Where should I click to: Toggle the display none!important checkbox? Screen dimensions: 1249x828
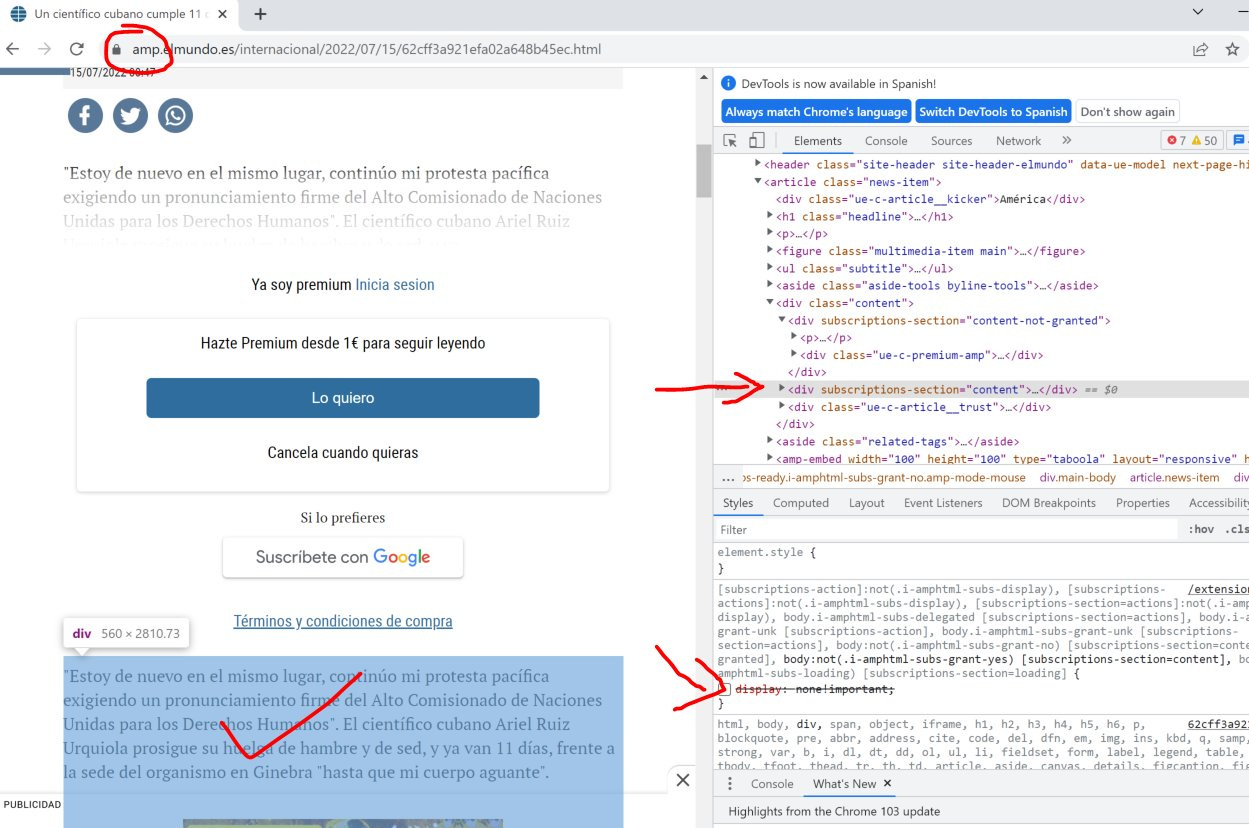[725, 690]
